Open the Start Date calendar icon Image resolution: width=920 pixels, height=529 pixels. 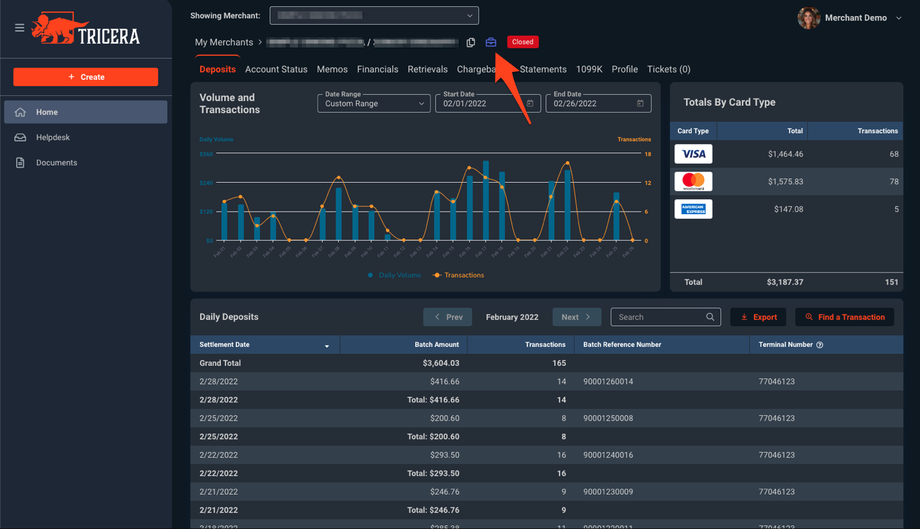pyautogui.click(x=530, y=103)
